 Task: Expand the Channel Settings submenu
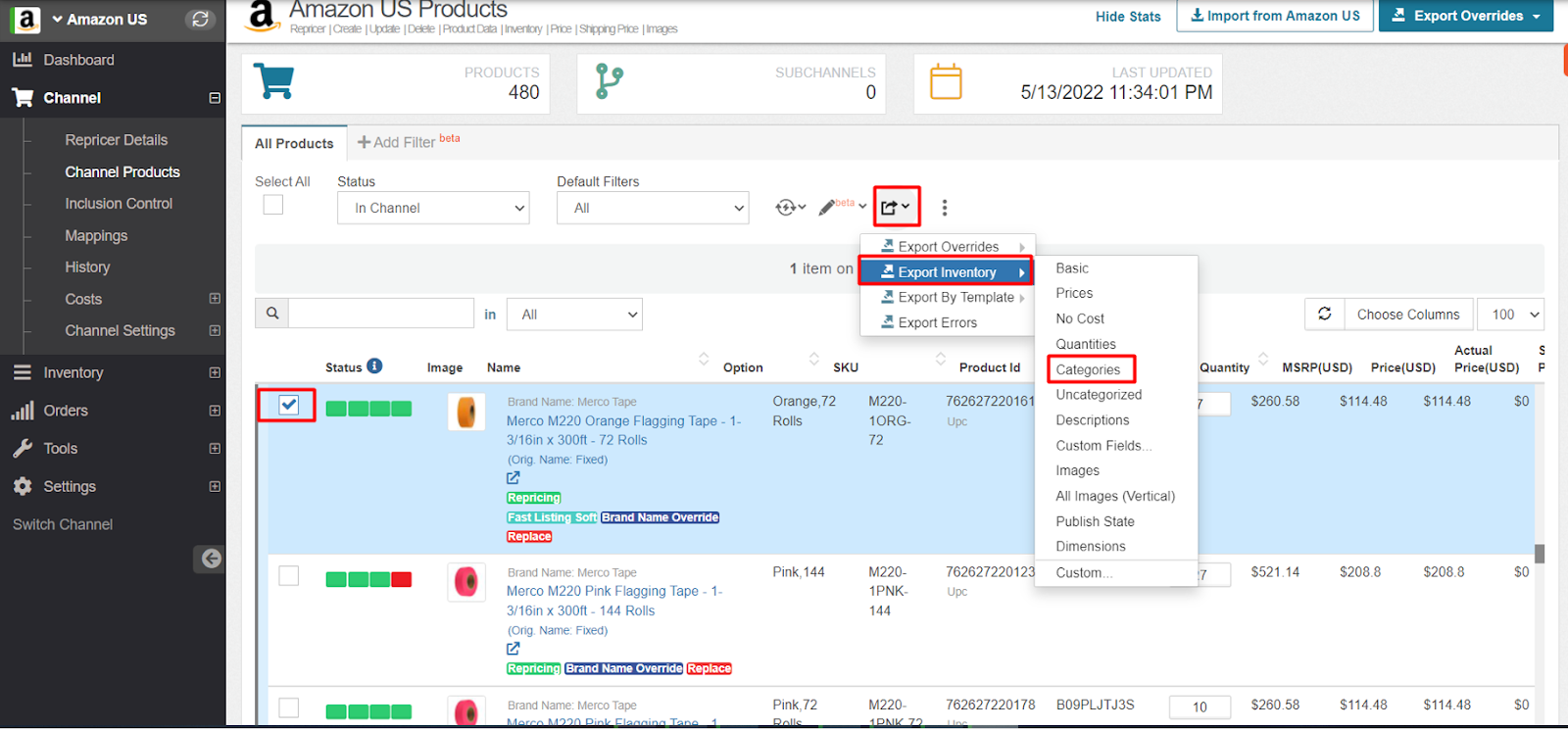pyautogui.click(x=215, y=331)
